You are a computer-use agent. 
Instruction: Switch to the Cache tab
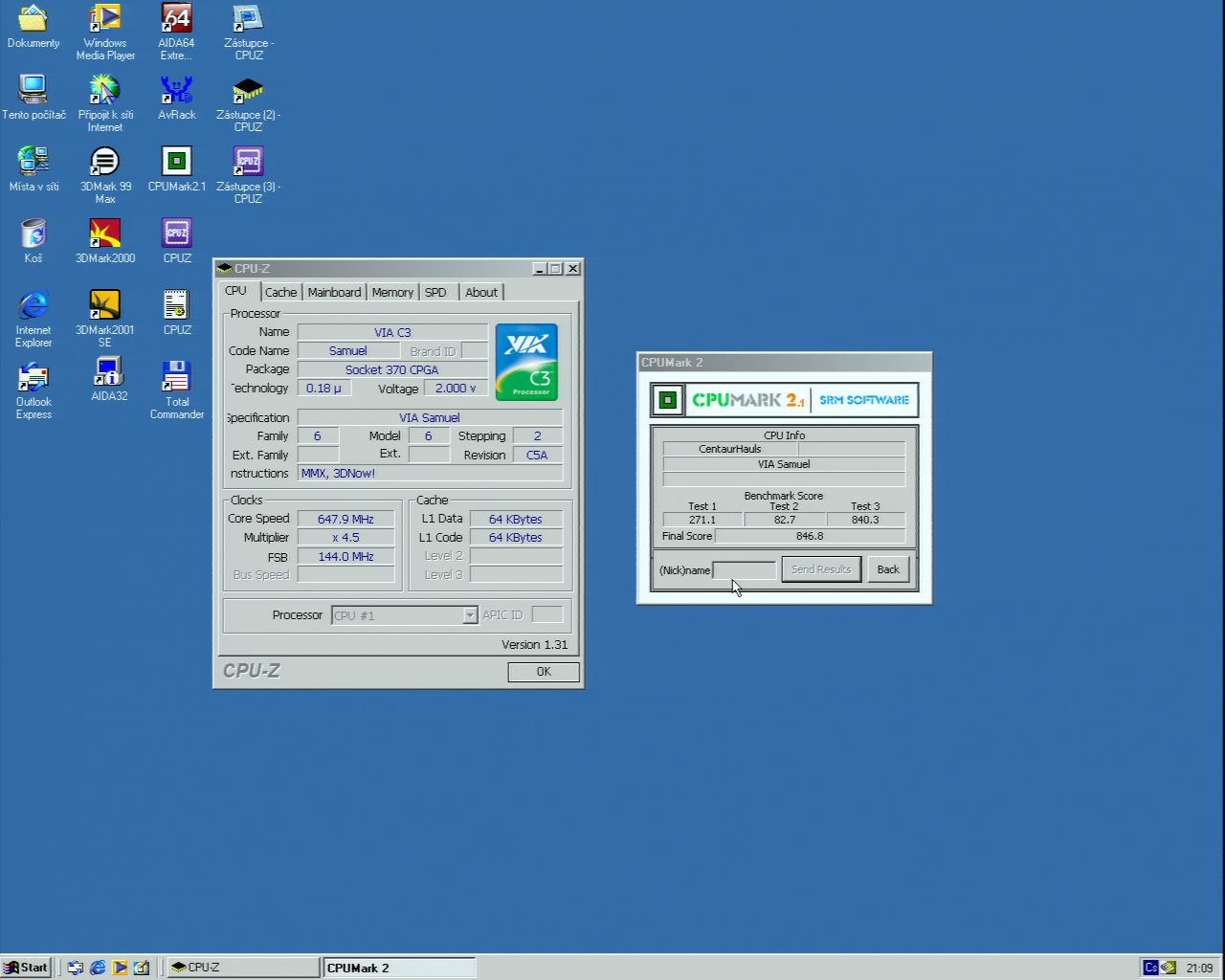coord(280,293)
